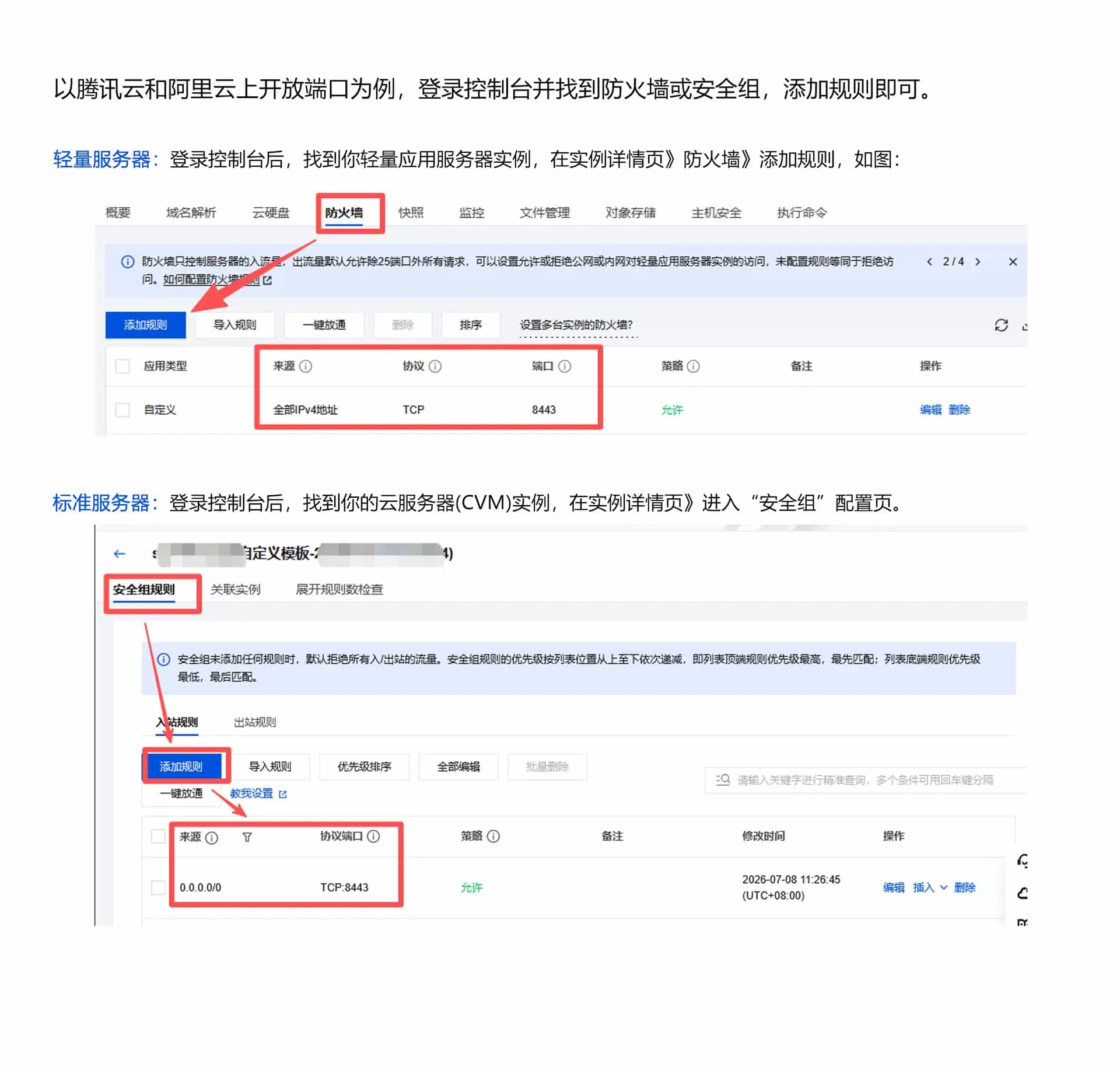Click the 全部编辑 button
This screenshot has width=1120, height=1067.
click(459, 767)
